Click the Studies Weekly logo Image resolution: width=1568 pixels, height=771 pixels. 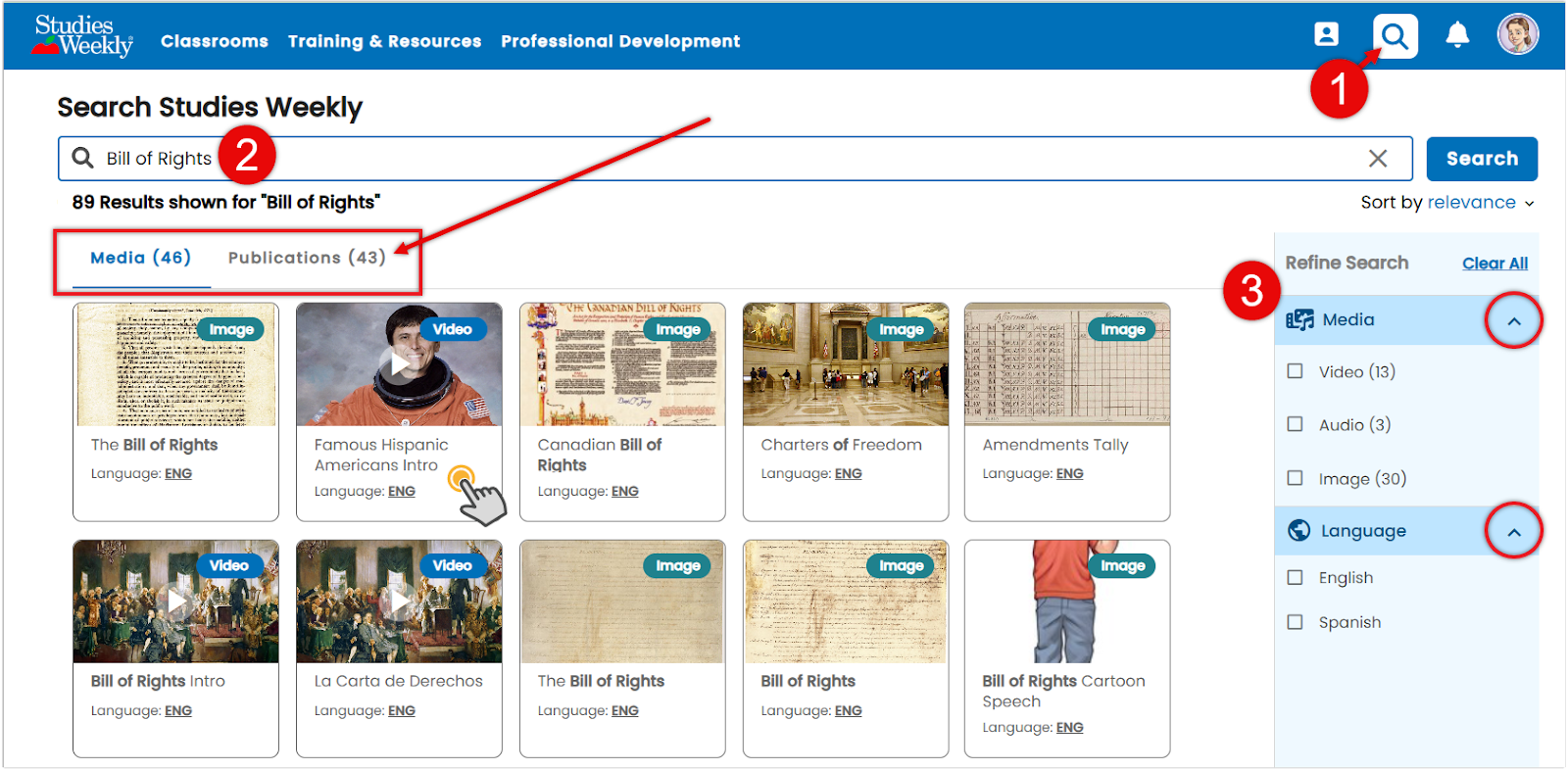[83, 36]
